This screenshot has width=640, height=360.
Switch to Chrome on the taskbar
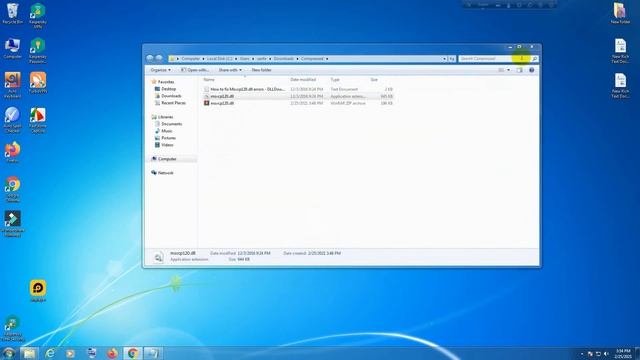coord(132,353)
